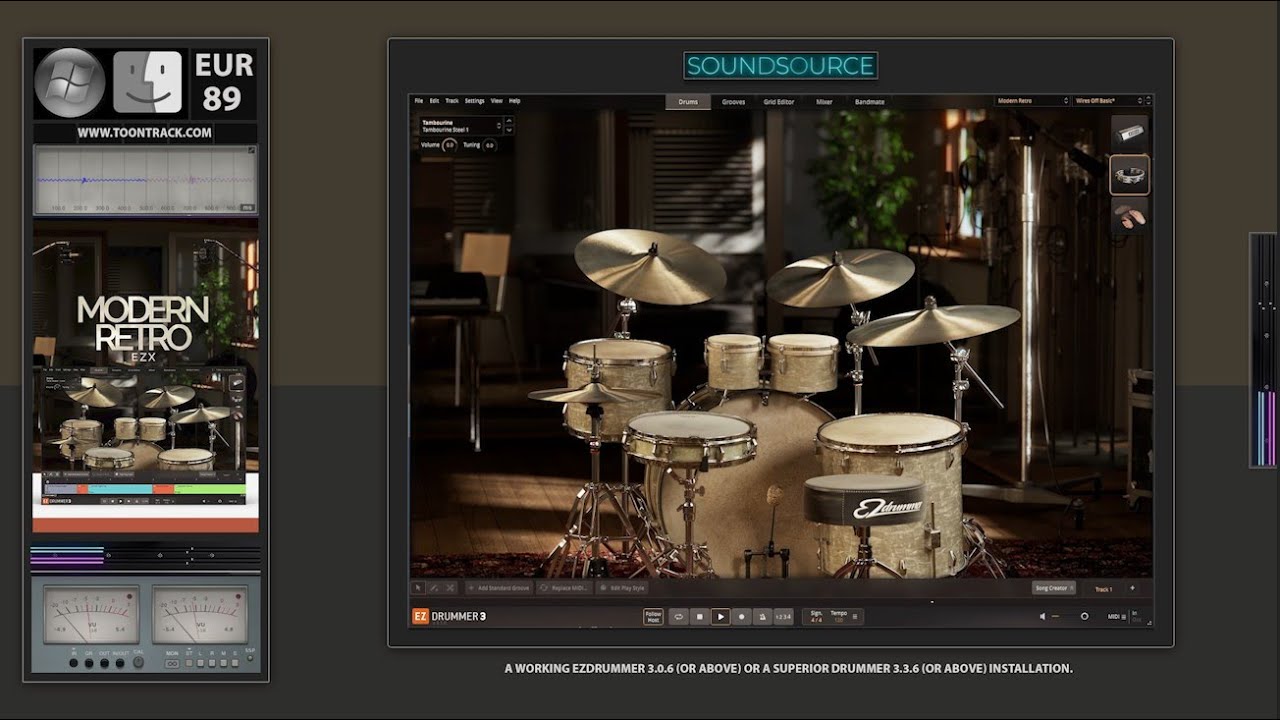The width and height of the screenshot is (1280, 720).
Task: Open the Track menu
Action: pos(452,101)
